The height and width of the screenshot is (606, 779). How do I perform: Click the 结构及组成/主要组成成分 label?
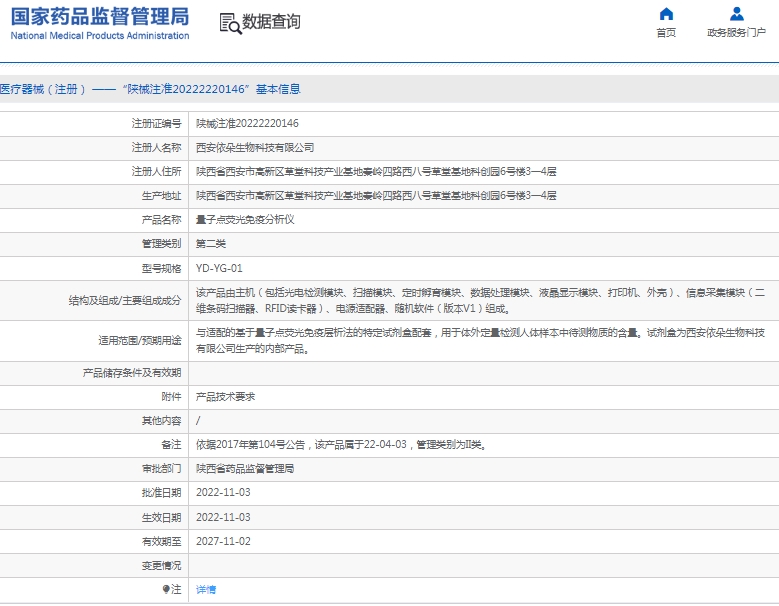coord(125,301)
